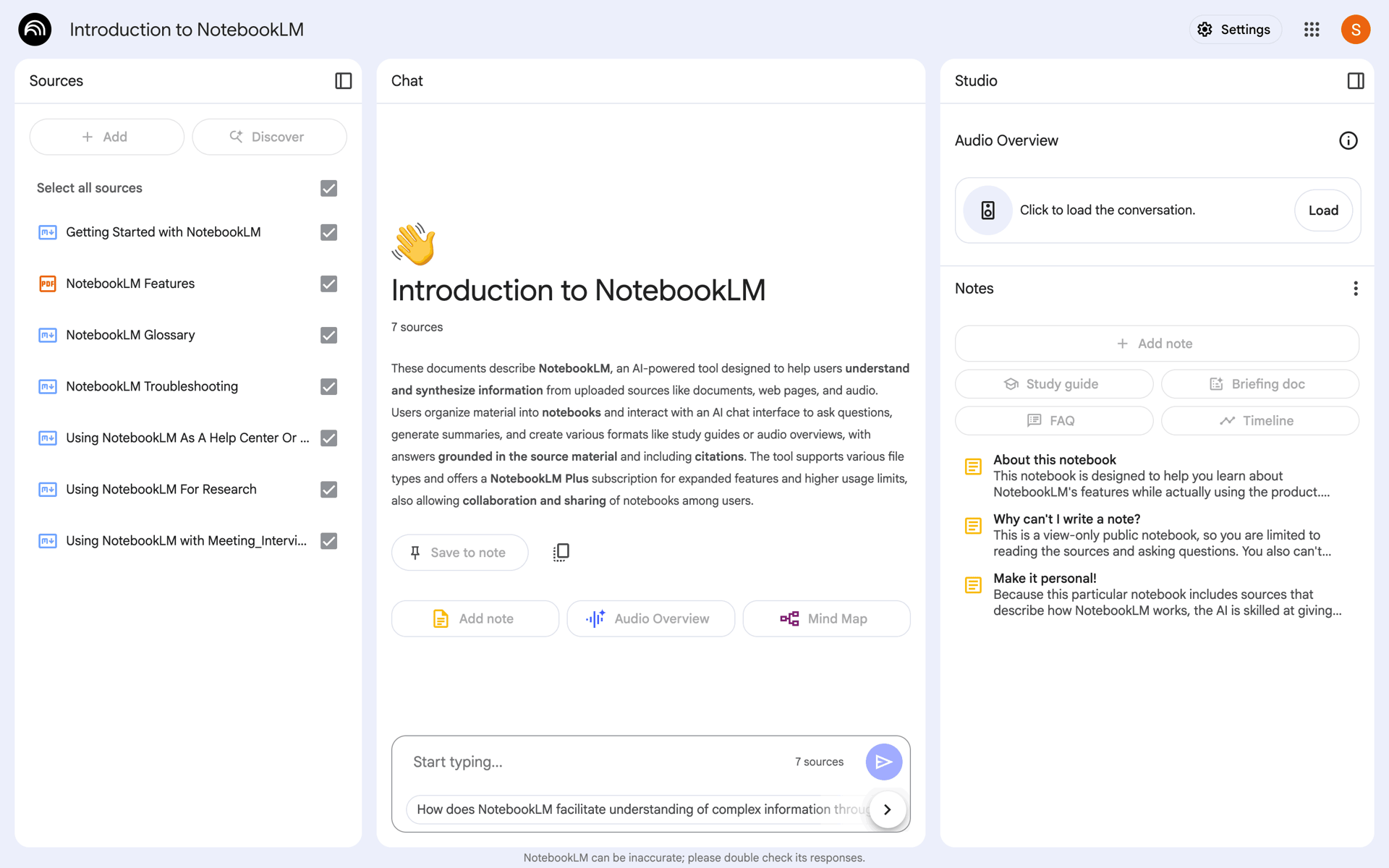
Task: Open NotebookLM Features source
Action: (x=130, y=284)
